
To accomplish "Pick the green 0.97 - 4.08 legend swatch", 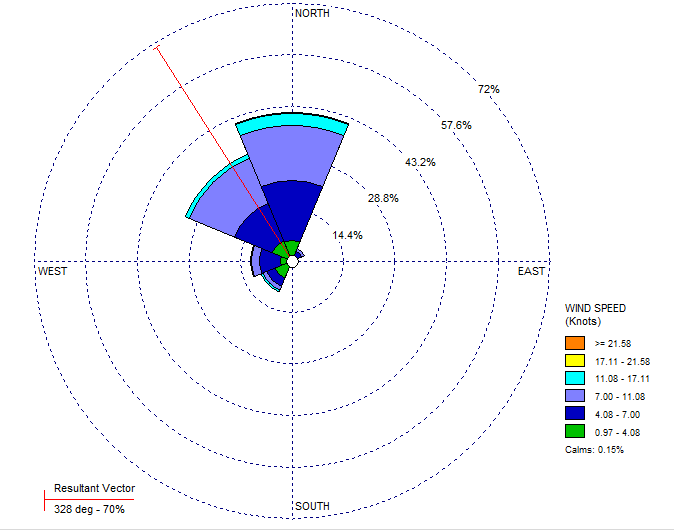I will pos(574,432).
